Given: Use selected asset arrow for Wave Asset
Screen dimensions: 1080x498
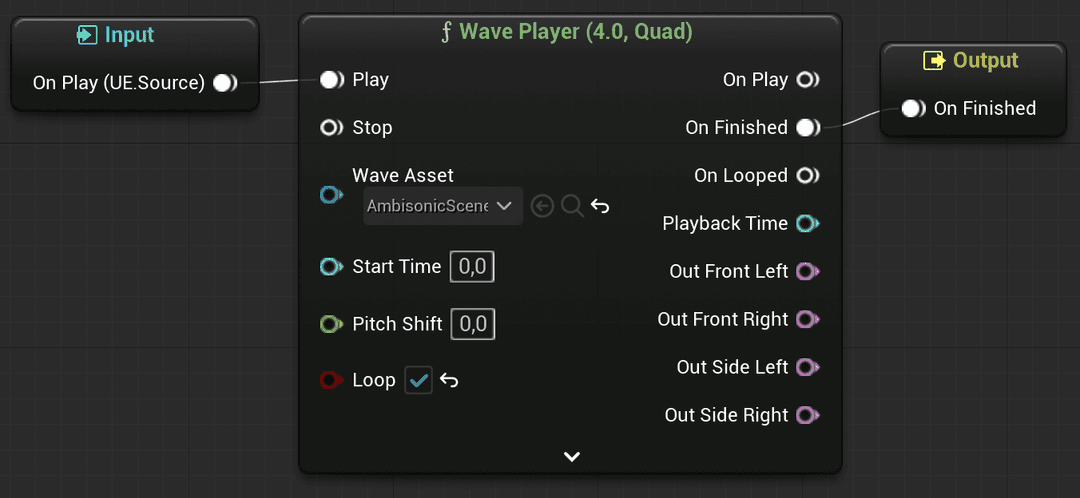Looking at the screenshot, I should coord(543,206).
